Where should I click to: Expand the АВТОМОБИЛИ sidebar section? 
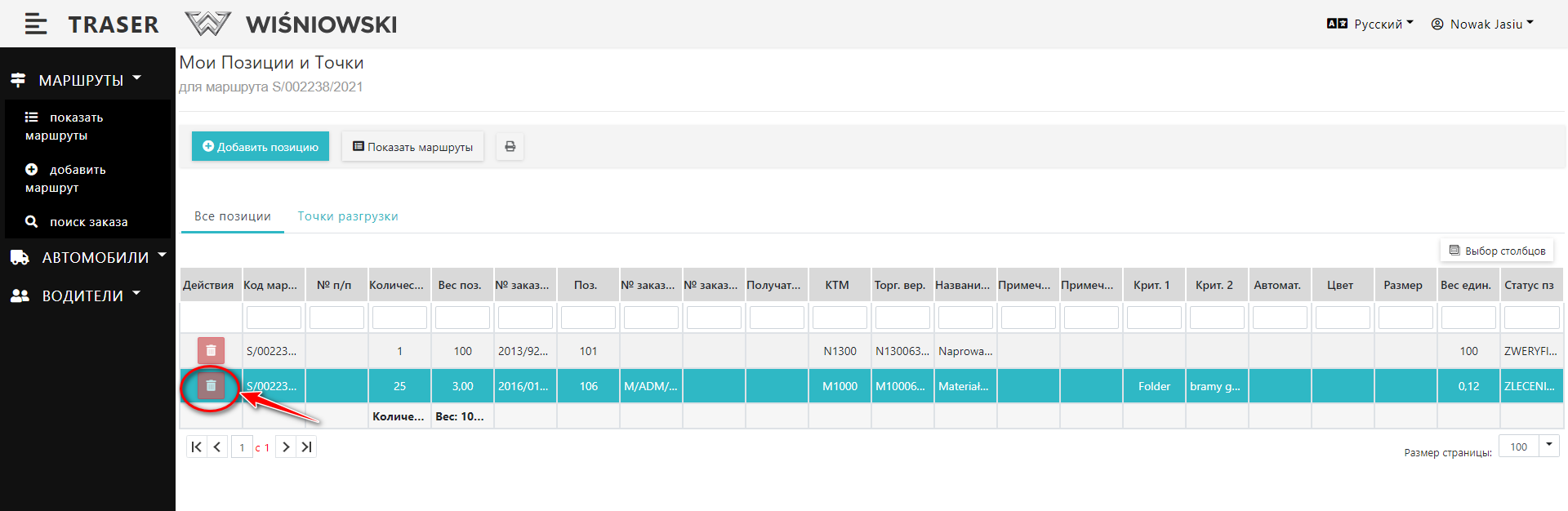click(88, 257)
